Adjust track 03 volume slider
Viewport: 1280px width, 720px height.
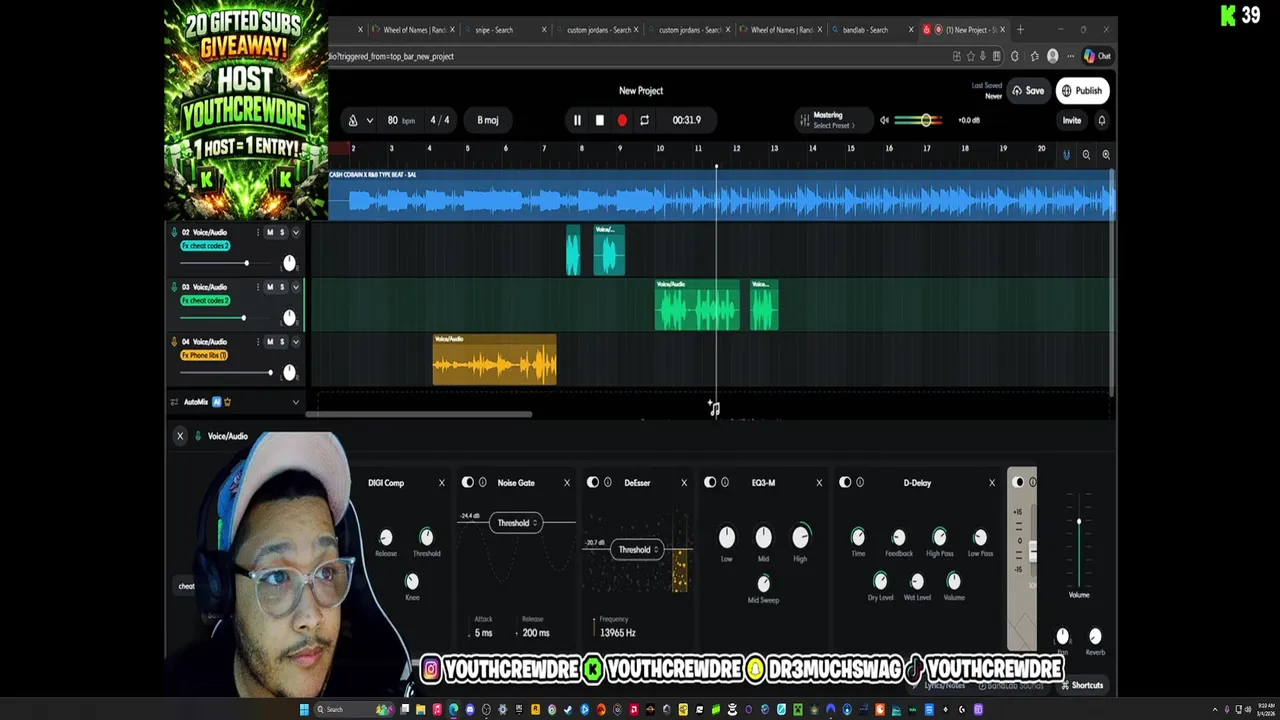[243, 318]
